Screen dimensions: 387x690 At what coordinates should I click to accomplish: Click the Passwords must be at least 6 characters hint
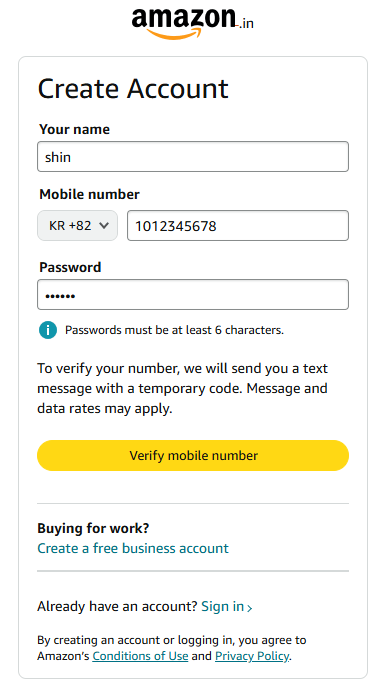pos(174,330)
